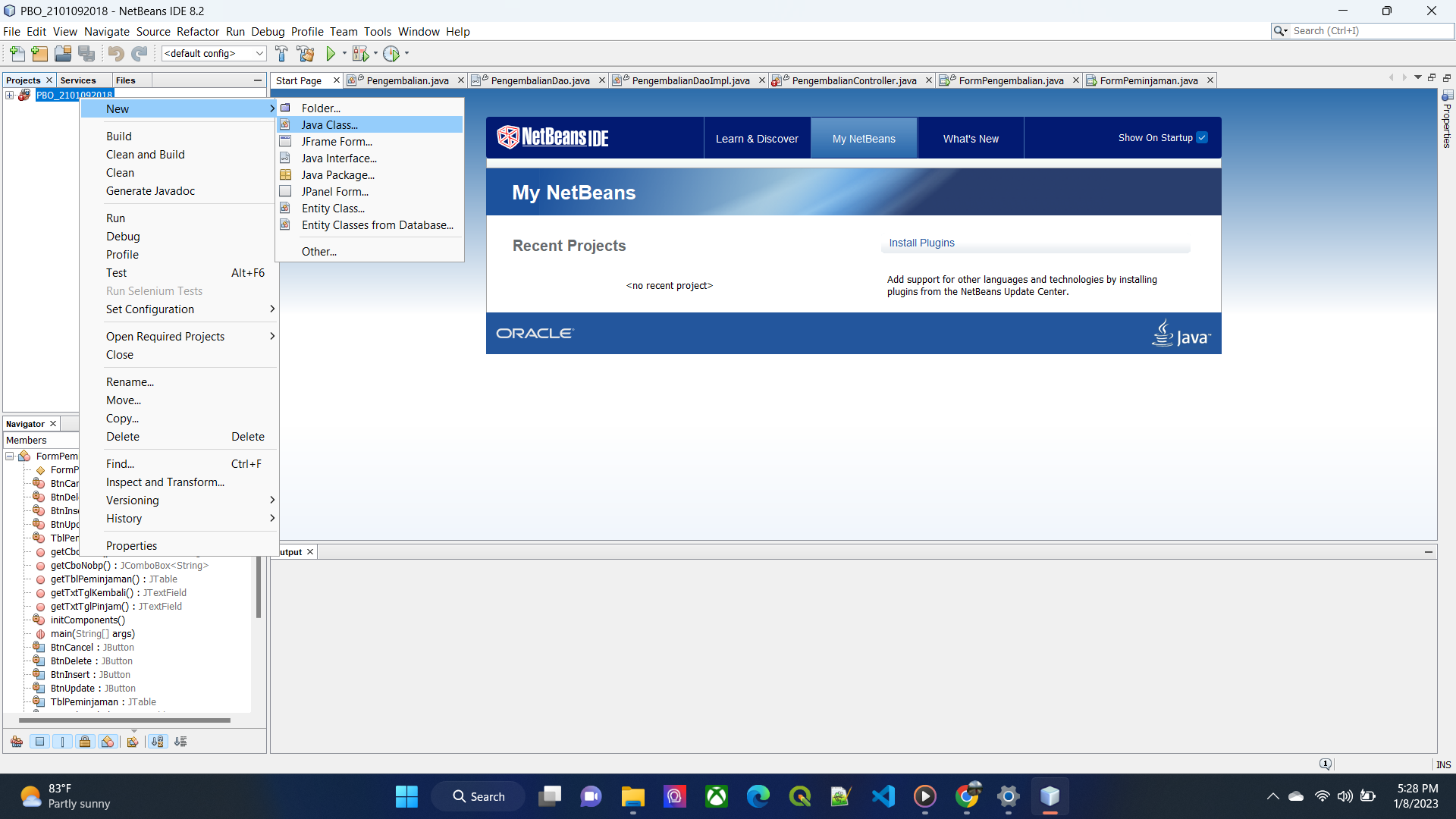Toggle show inherited members in Navigator
This screenshot has height=819, width=1456.
click(x=17, y=742)
